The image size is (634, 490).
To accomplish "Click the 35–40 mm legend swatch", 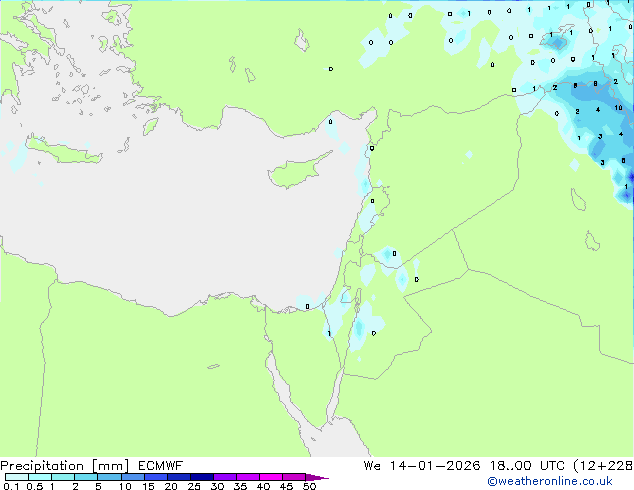I will 247,477.
